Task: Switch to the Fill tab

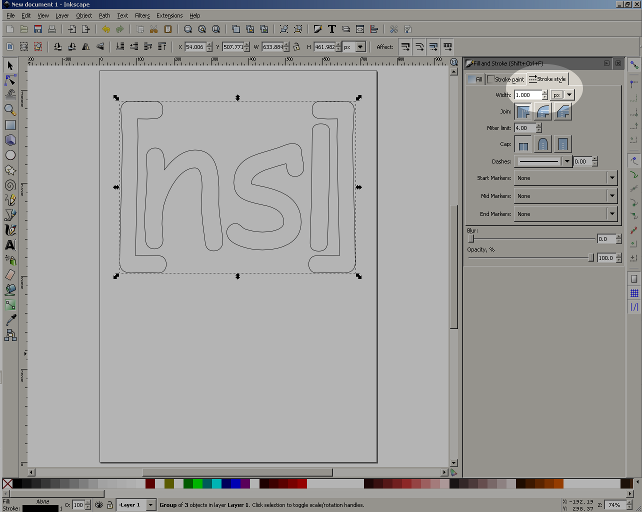Action: (x=477, y=78)
